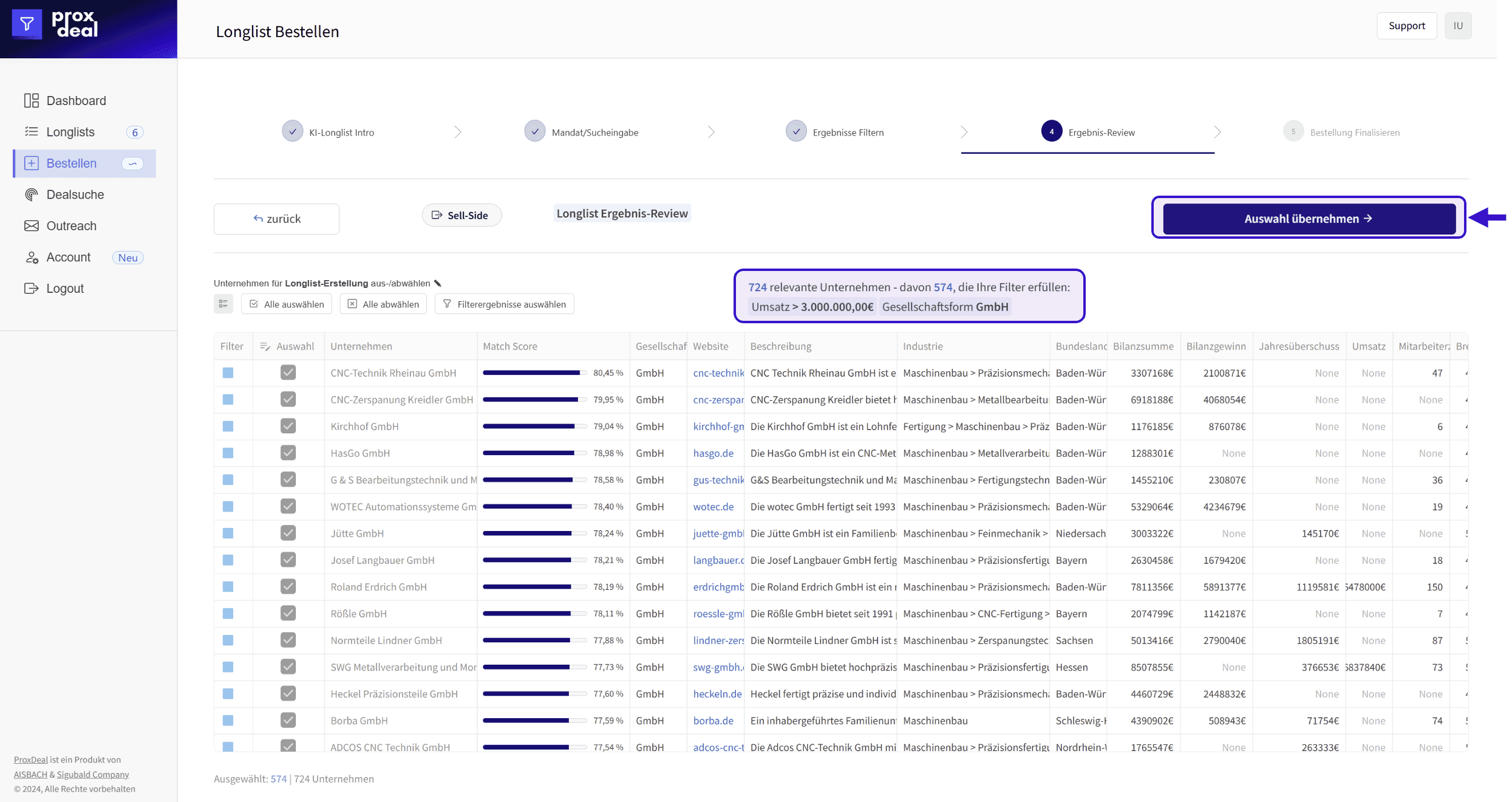Click Filterergebnisse auswählen button
The height and width of the screenshot is (802, 1512).
(505, 304)
